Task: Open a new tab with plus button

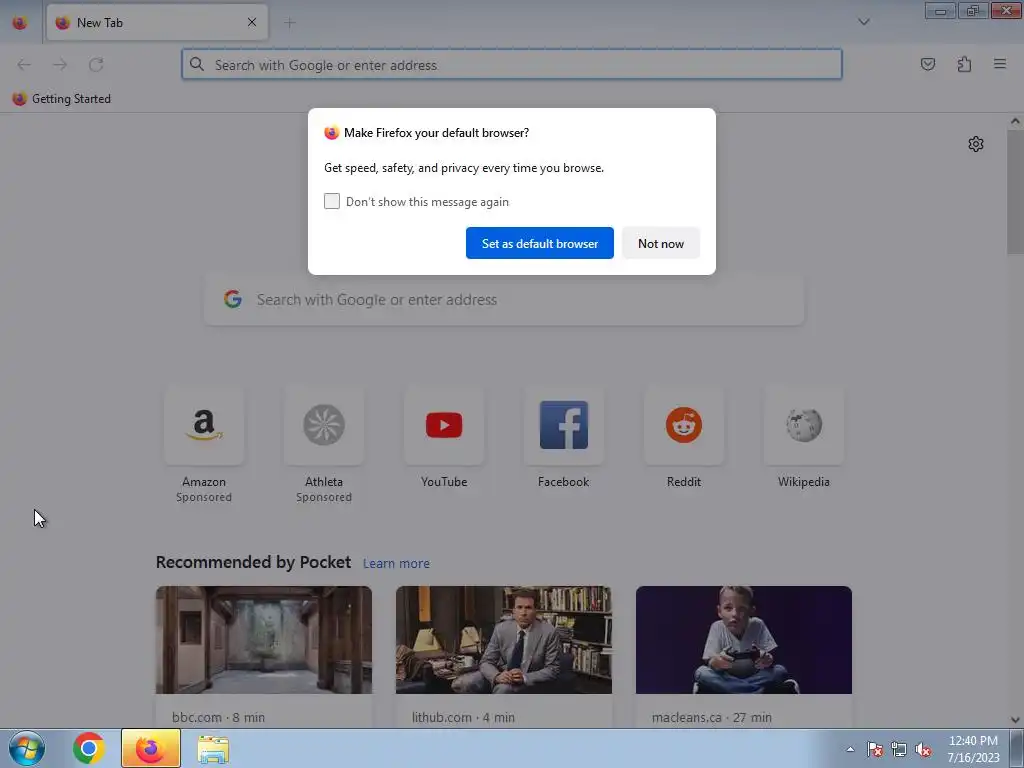Action: (289, 23)
